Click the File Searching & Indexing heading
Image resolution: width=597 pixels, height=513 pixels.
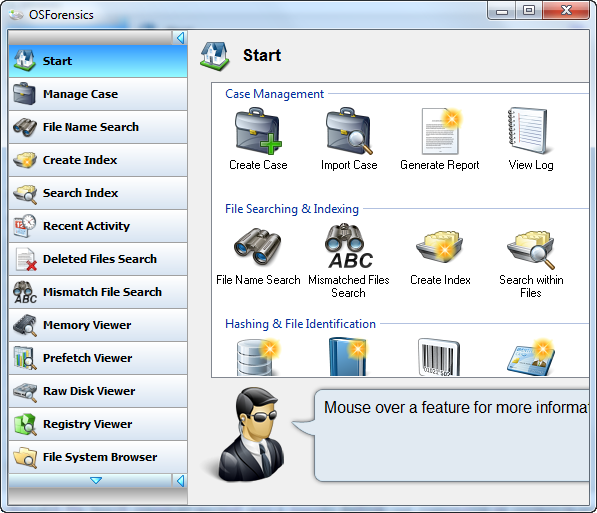coord(292,209)
